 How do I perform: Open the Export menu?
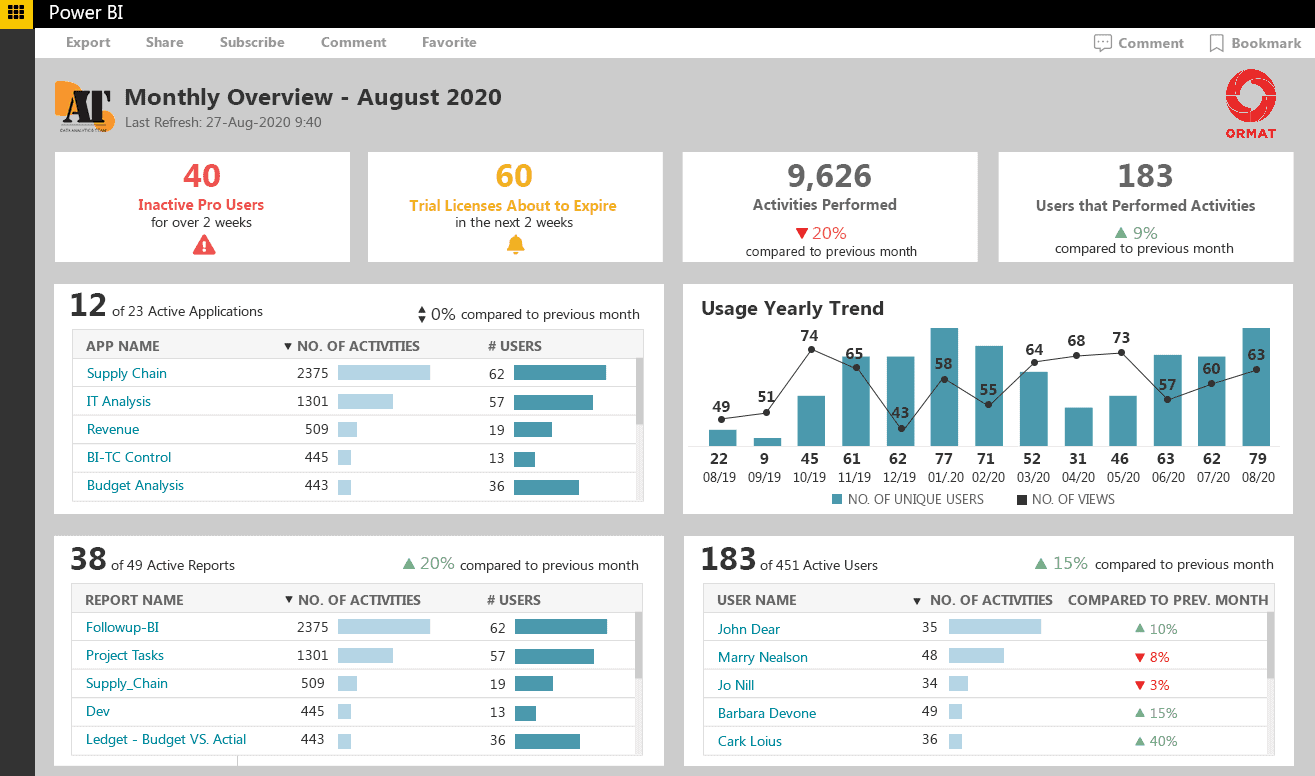[x=88, y=43]
